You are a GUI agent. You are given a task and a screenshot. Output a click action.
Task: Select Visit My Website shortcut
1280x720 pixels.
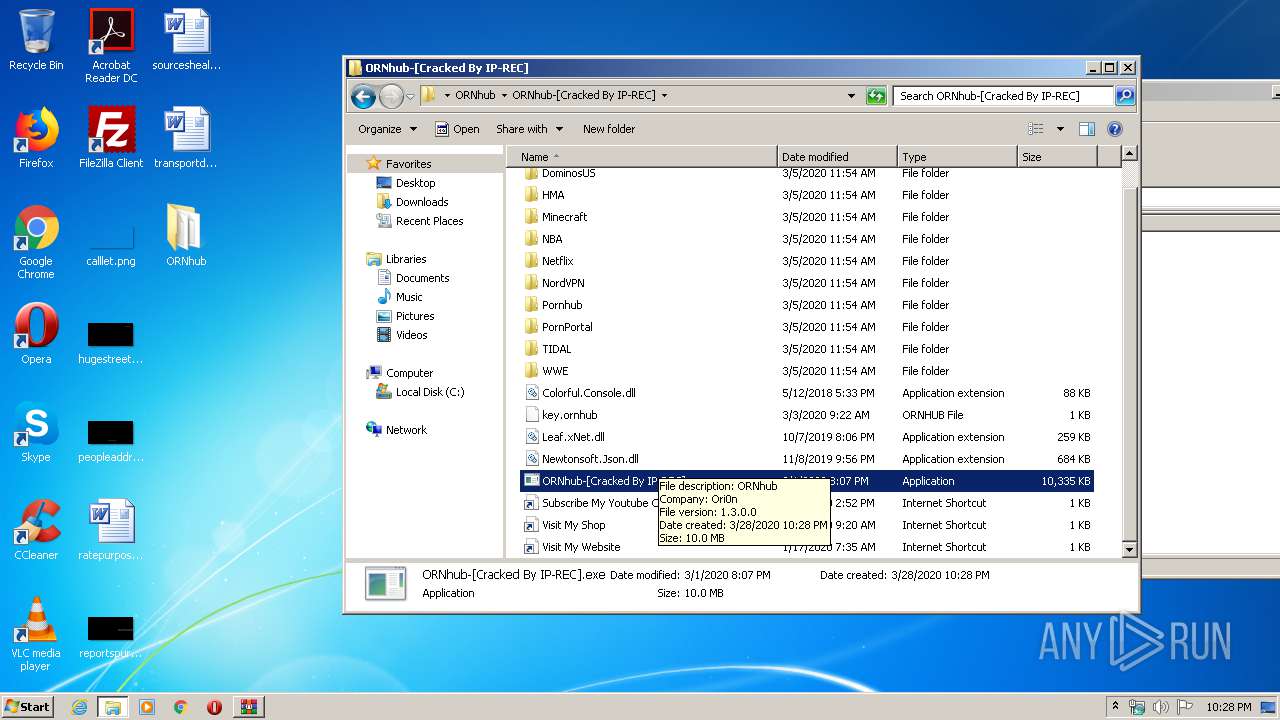807,547
